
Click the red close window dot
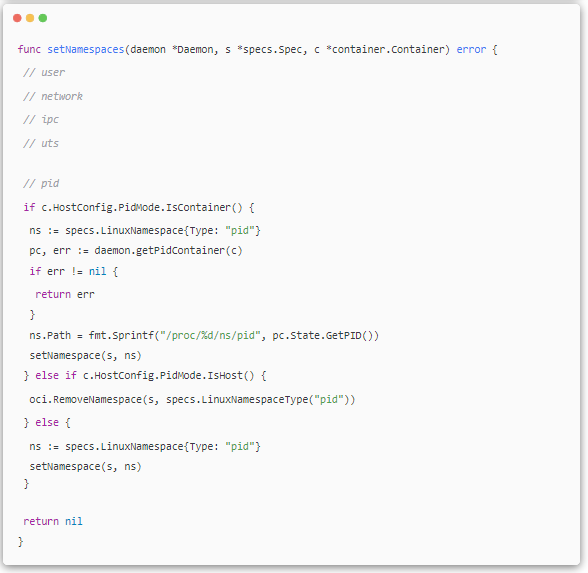[17, 18]
